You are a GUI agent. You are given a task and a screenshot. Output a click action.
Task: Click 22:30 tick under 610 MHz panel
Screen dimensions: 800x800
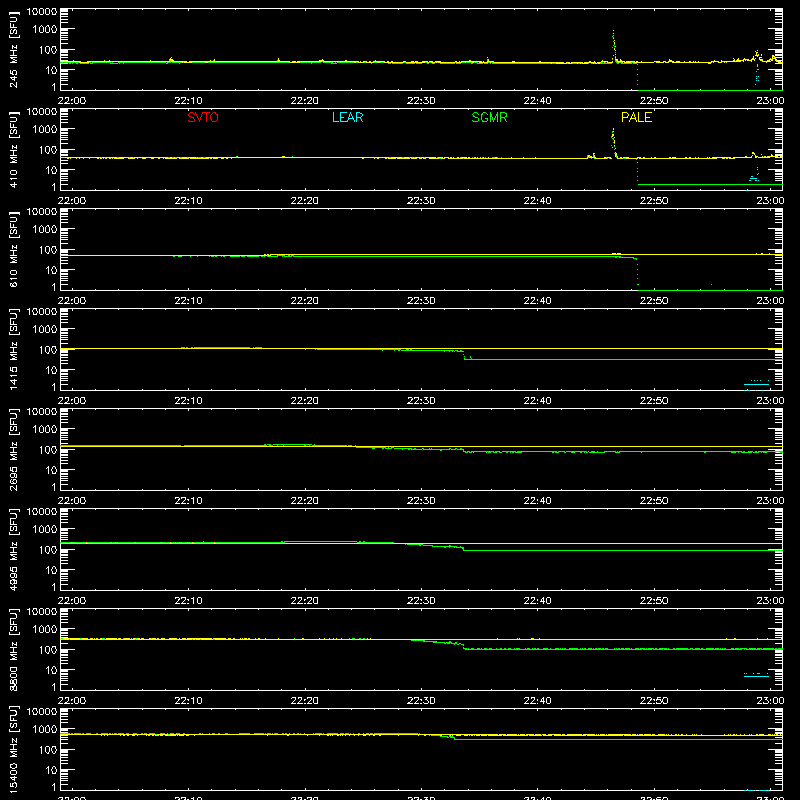click(x=421, y=301)
